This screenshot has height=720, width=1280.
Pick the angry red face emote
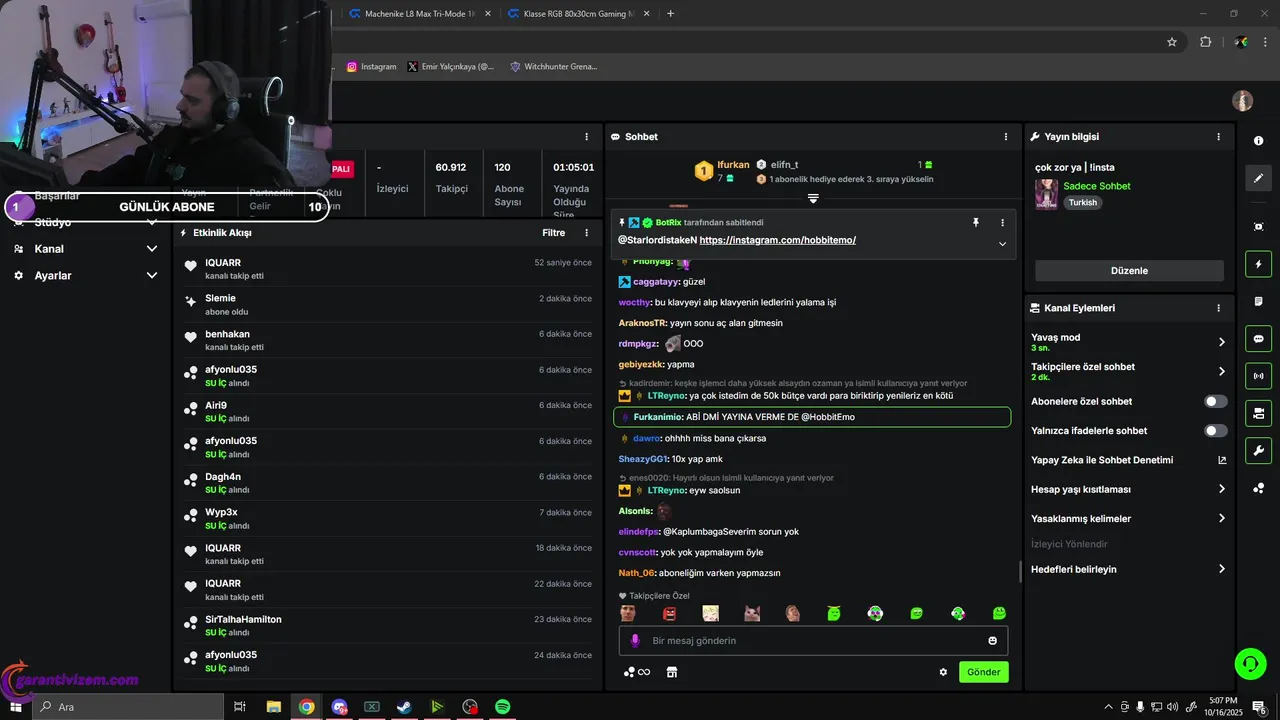670,613
